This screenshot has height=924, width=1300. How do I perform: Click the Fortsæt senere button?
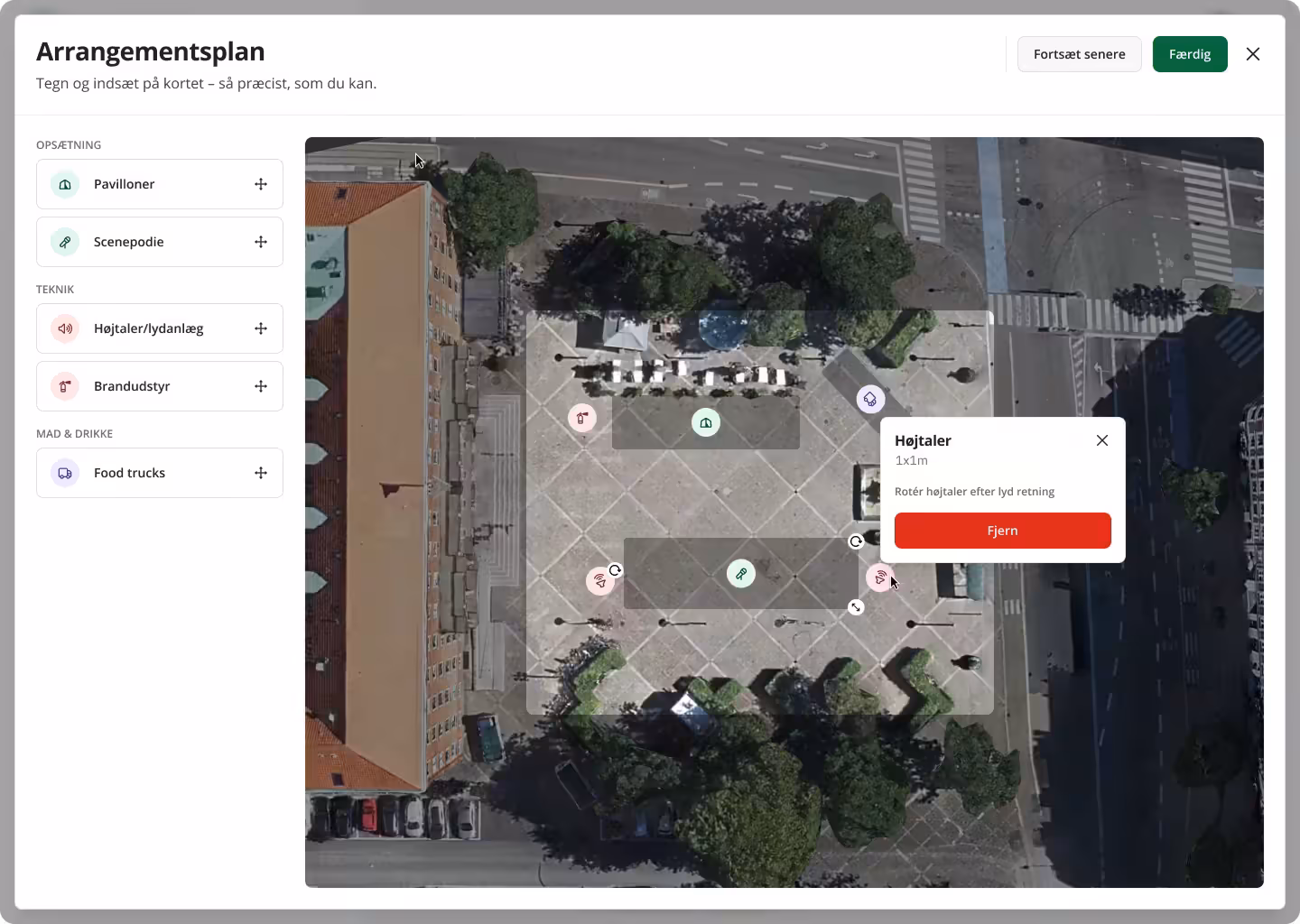click(1079, 54)
